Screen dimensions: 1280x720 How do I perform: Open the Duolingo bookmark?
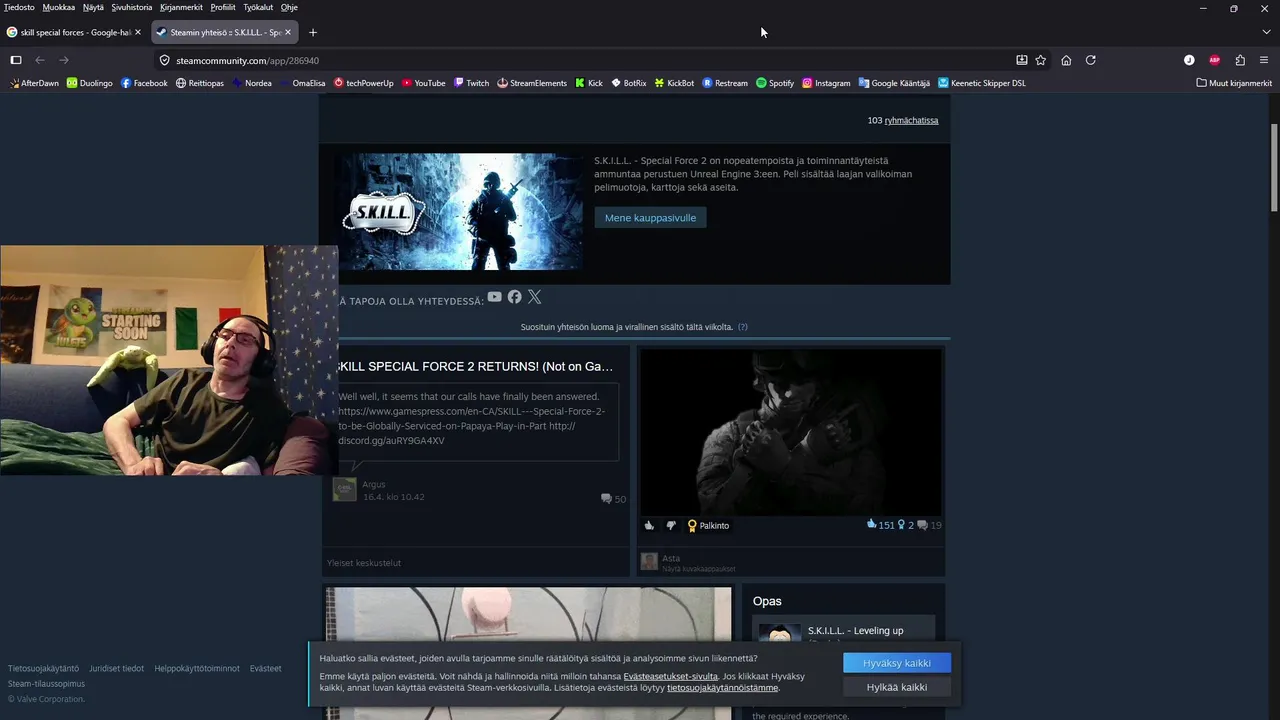[x=89, y=83]
